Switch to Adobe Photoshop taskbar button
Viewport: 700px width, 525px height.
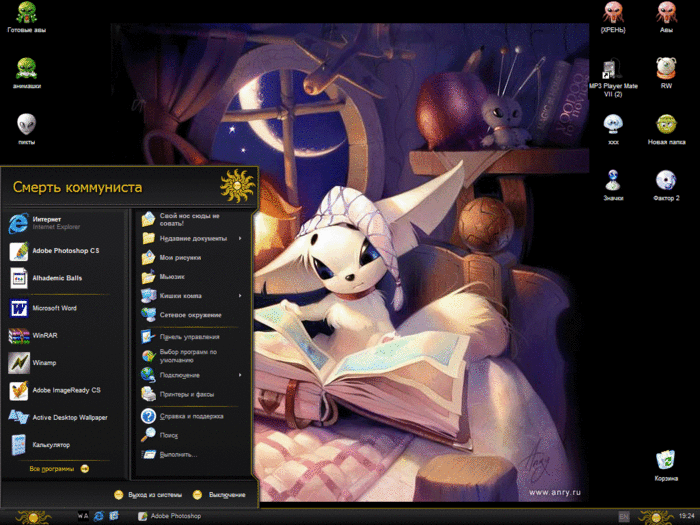click(x=170, y=516)
